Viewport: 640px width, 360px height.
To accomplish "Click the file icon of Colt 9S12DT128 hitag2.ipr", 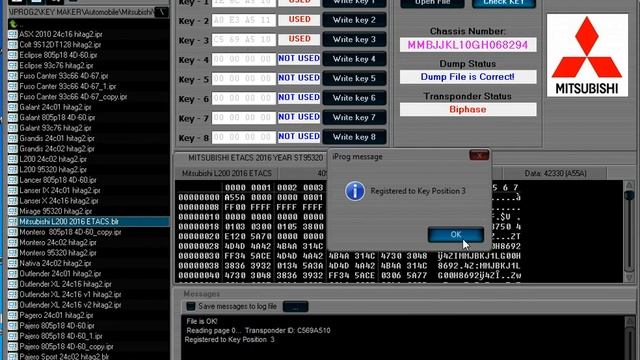I will [13, 45].
